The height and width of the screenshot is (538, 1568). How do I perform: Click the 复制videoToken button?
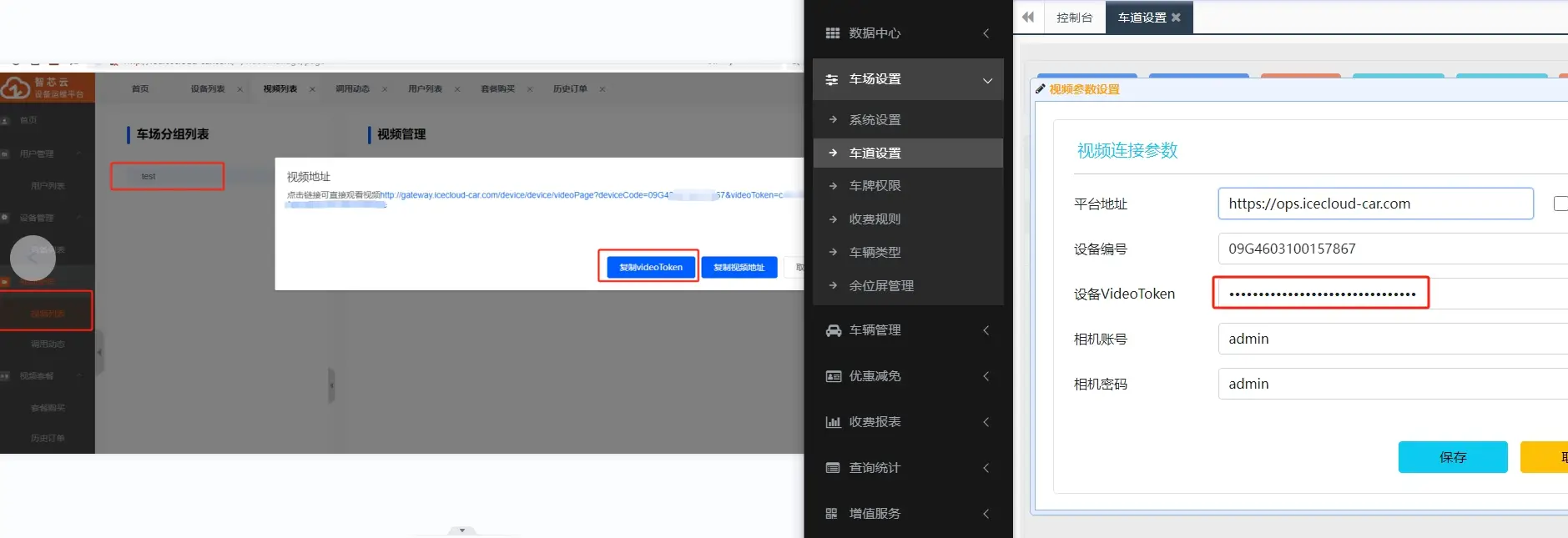651,267
